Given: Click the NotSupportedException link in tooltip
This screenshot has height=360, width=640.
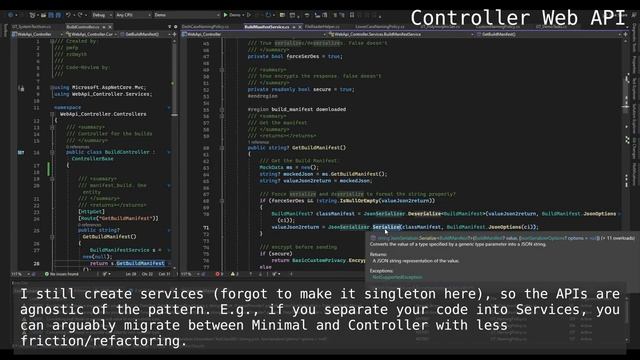Looking at the screenshot, I should [397, 277].
